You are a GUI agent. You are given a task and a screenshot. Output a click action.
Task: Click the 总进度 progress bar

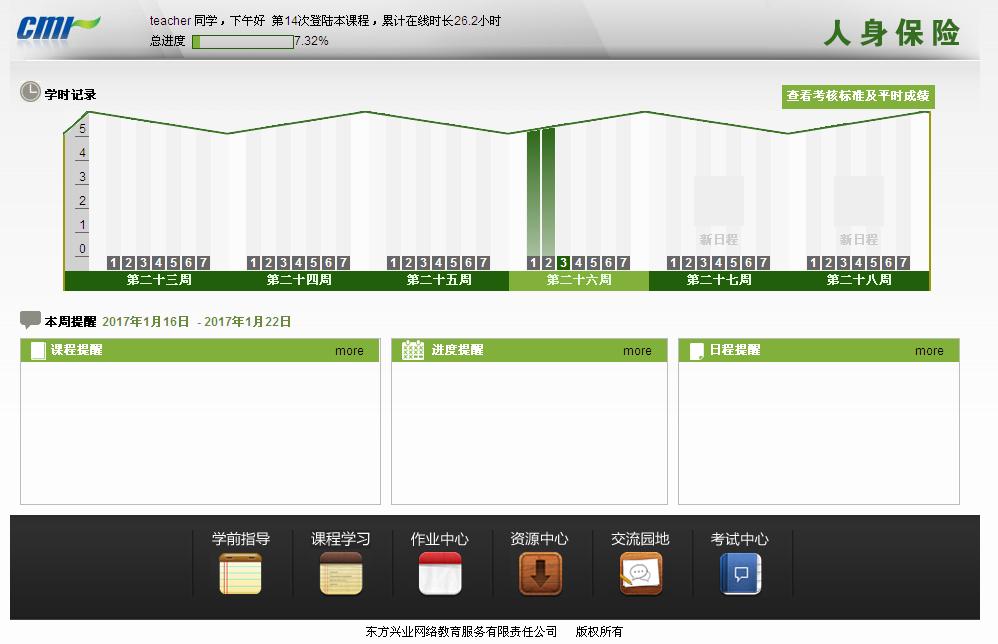[x=242, y=42]
